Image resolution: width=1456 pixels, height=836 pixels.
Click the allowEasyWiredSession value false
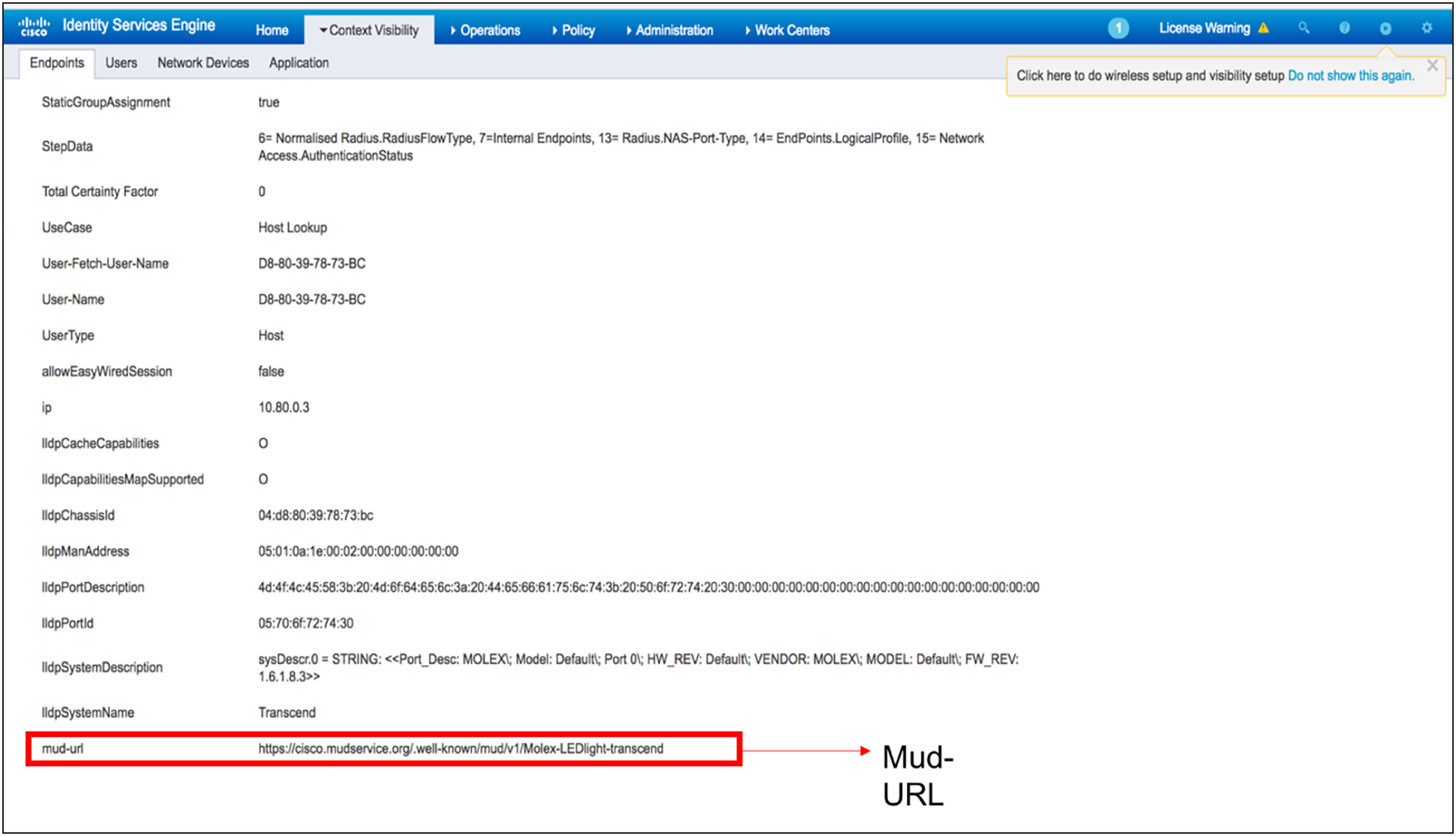[271, 371]
